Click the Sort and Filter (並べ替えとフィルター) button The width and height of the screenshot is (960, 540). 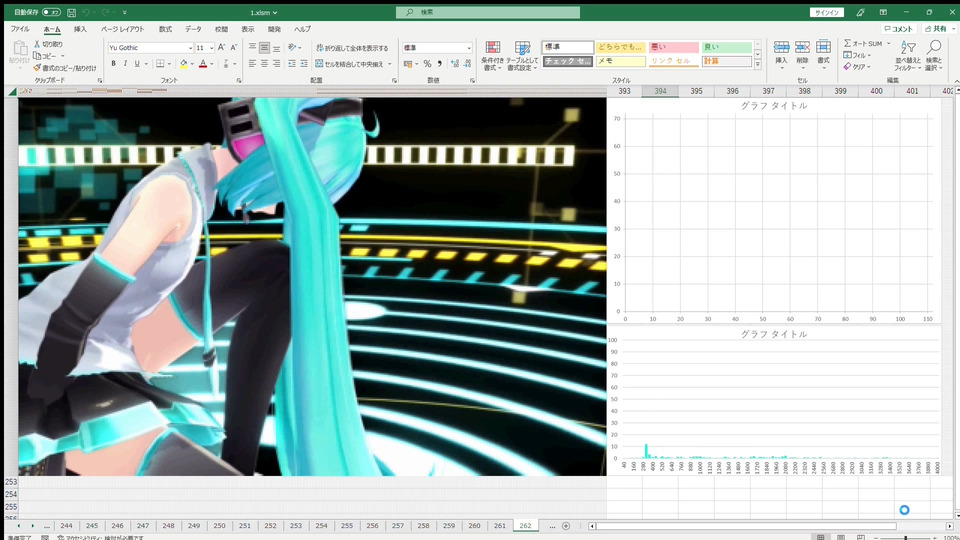907,56
